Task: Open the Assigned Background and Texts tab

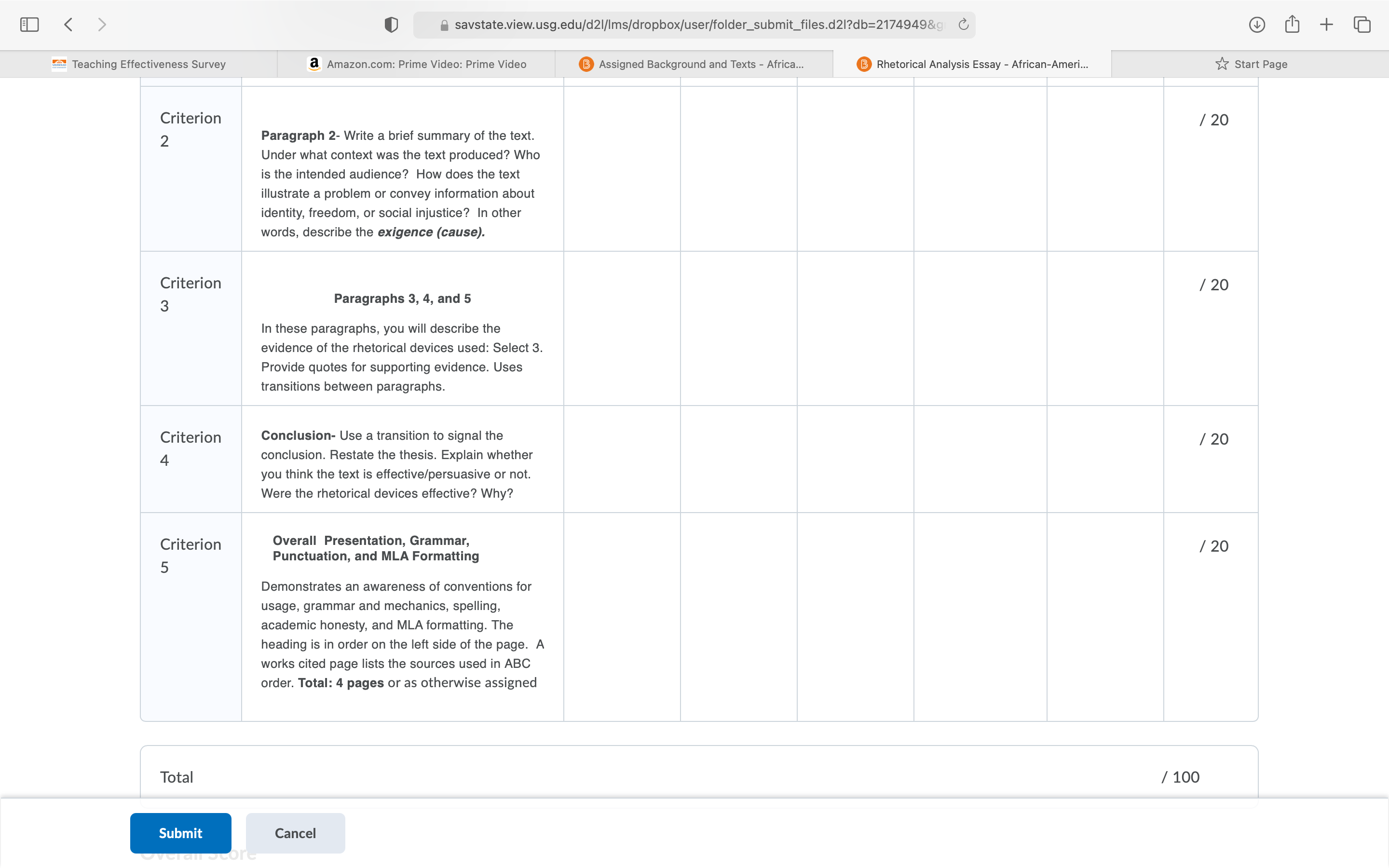Action: coord(694,64)
